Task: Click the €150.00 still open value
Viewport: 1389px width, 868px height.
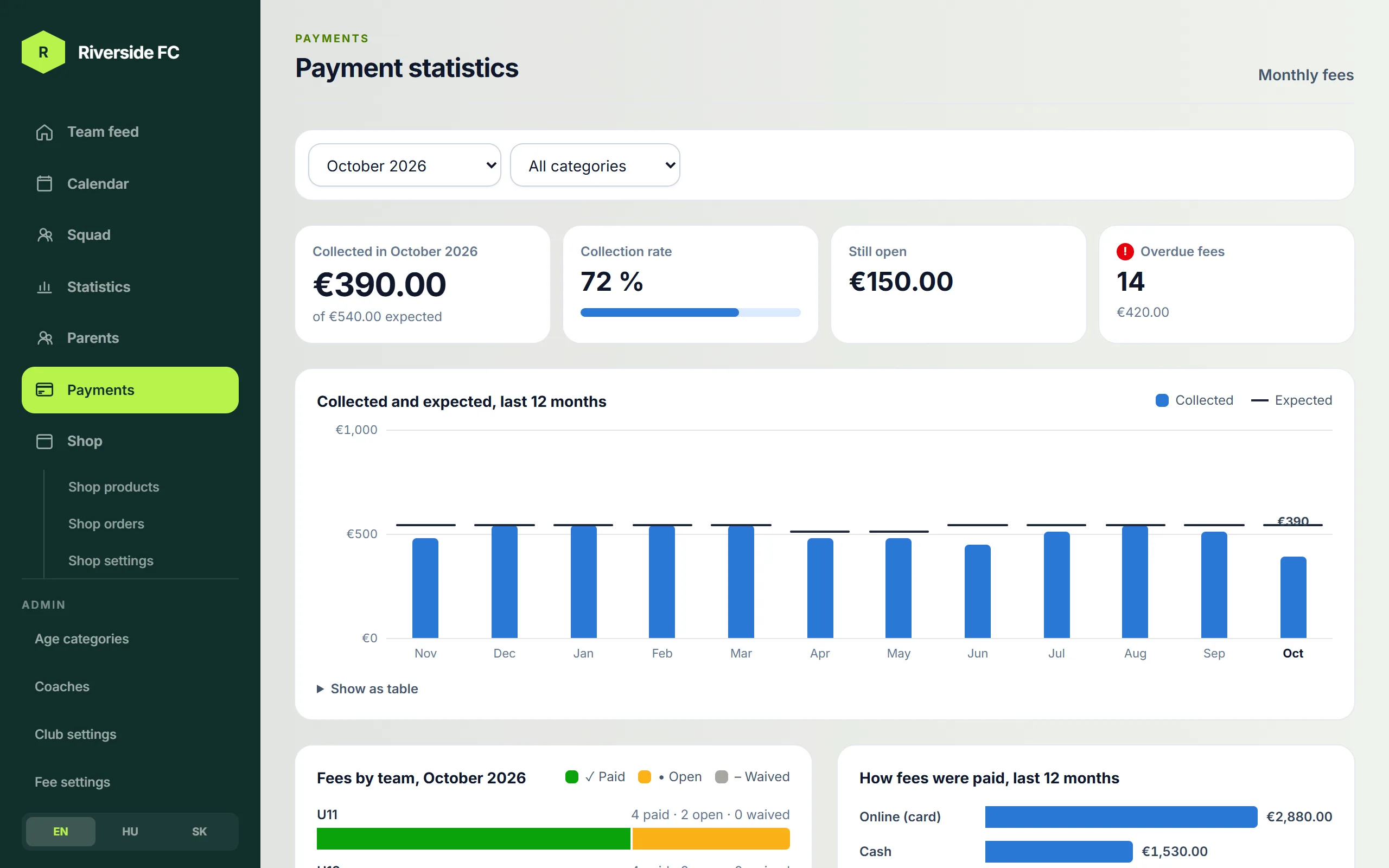Action: tap(901, 282)
